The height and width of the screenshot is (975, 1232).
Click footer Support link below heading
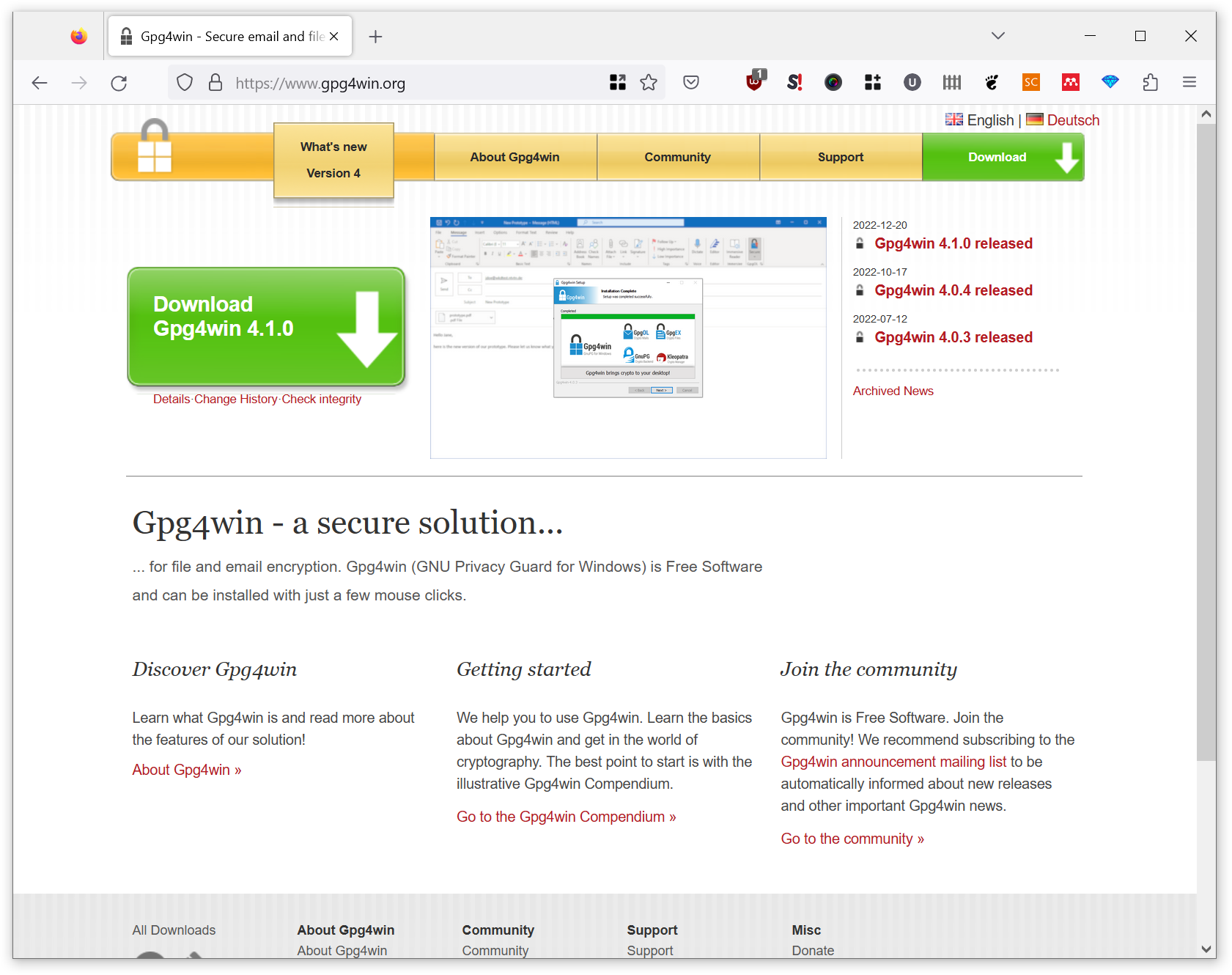tap(650, 951)
